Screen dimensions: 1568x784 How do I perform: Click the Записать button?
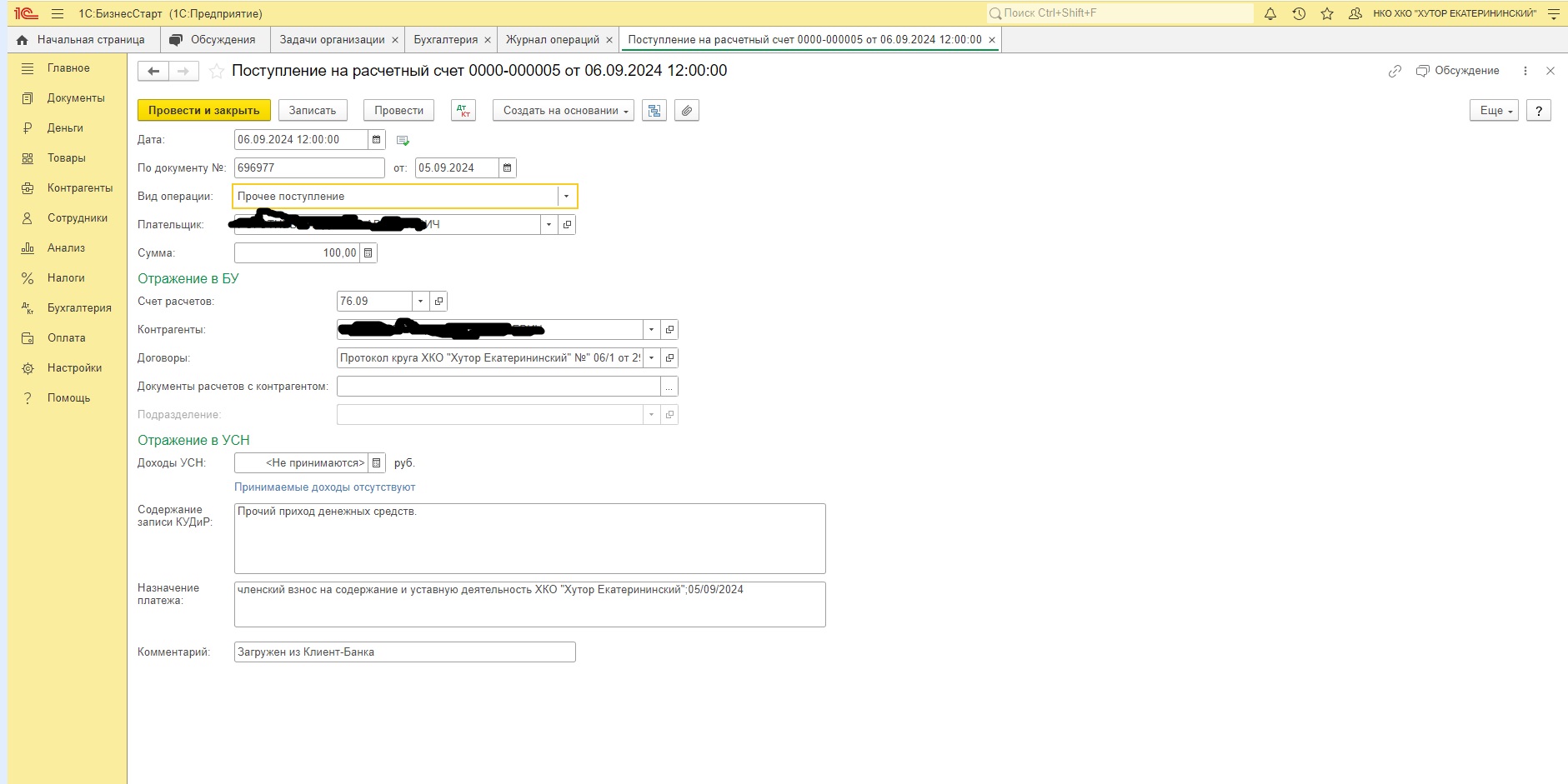pos(313,111)
